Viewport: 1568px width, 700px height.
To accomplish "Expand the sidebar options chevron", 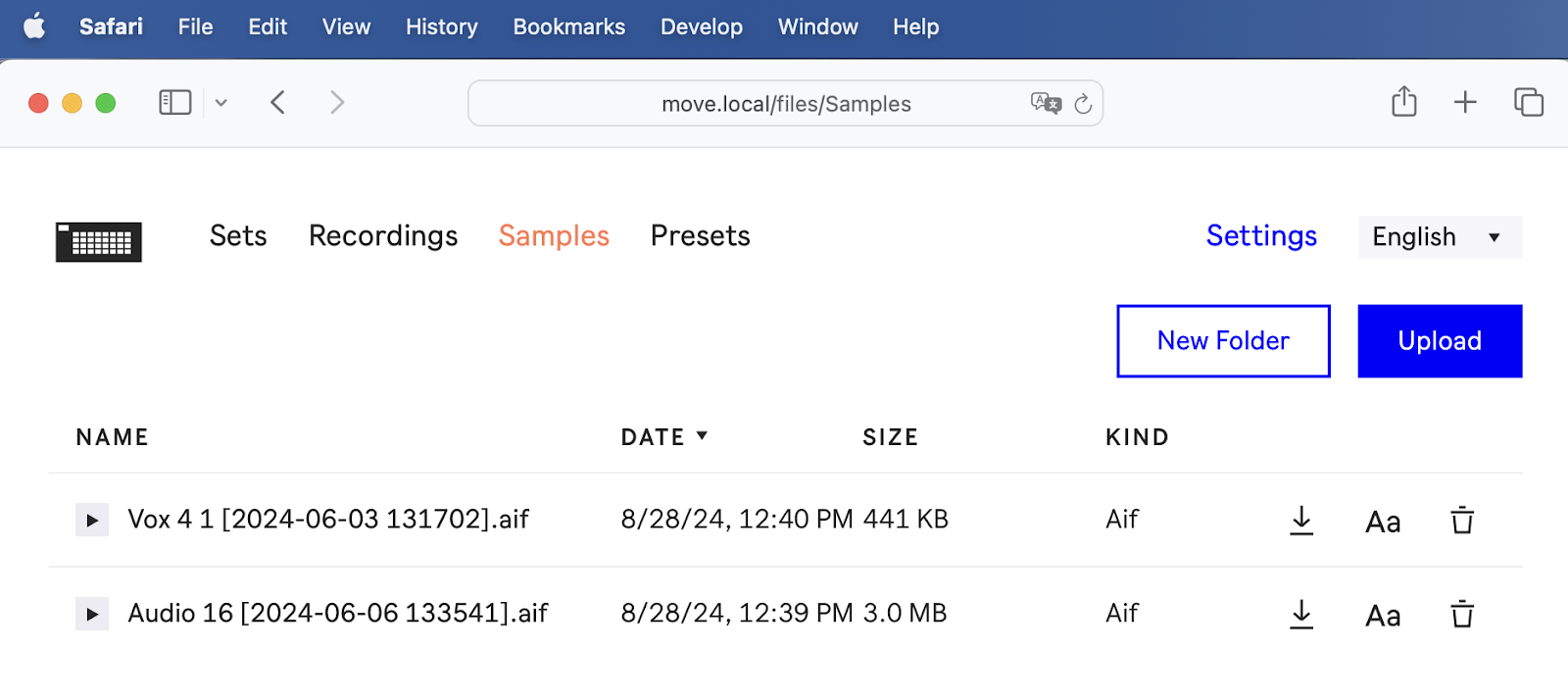I will tap(221, 102).
